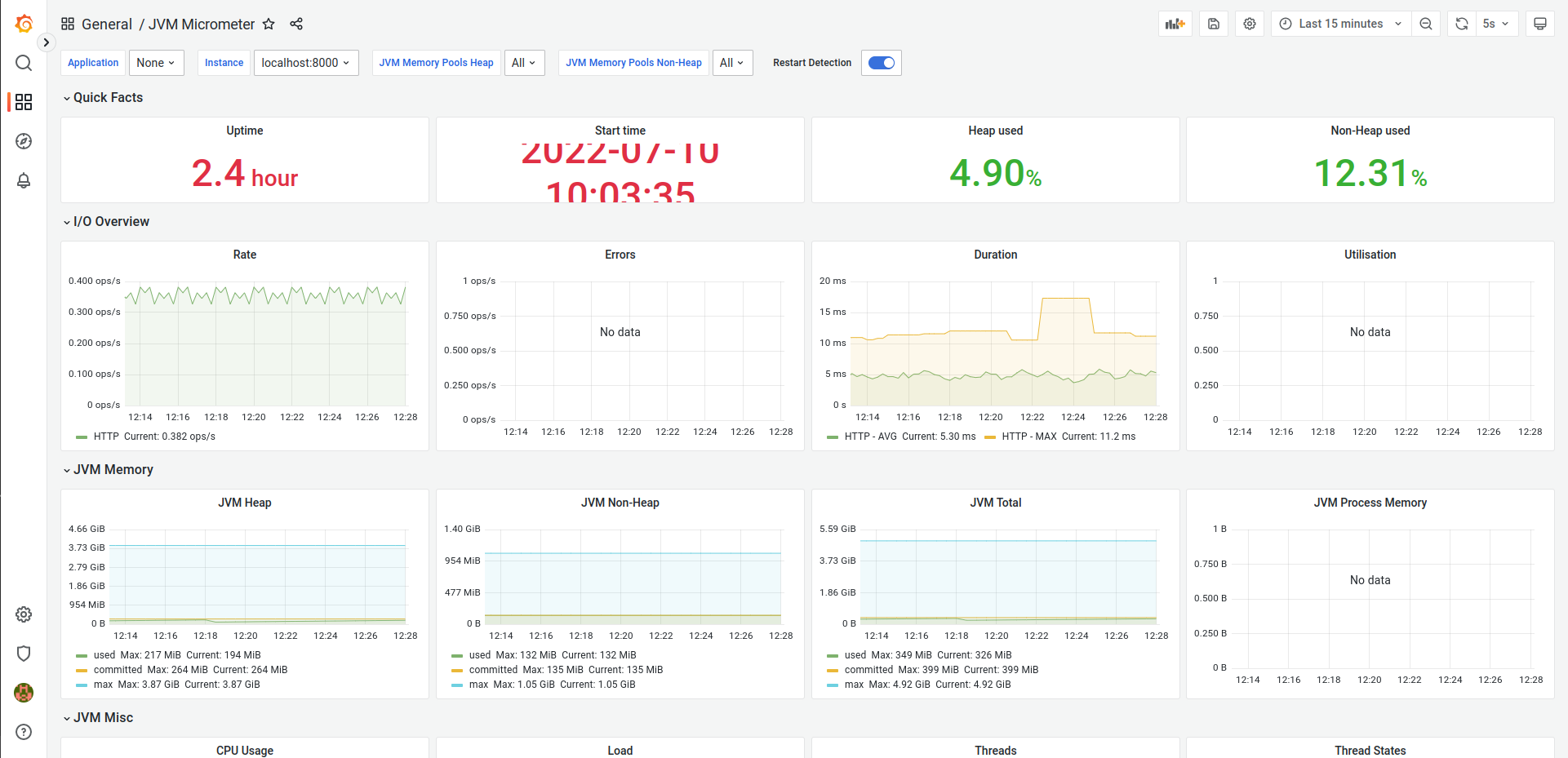This screenshot has height=758, width=1568.
Task: Open the Grafana home logo
Action: tap(24, 24)
